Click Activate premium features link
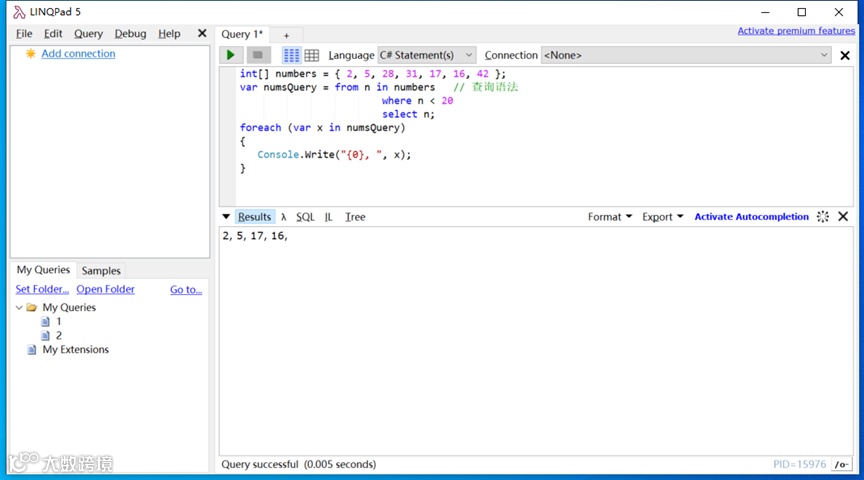864x480 pixels. 796,31
